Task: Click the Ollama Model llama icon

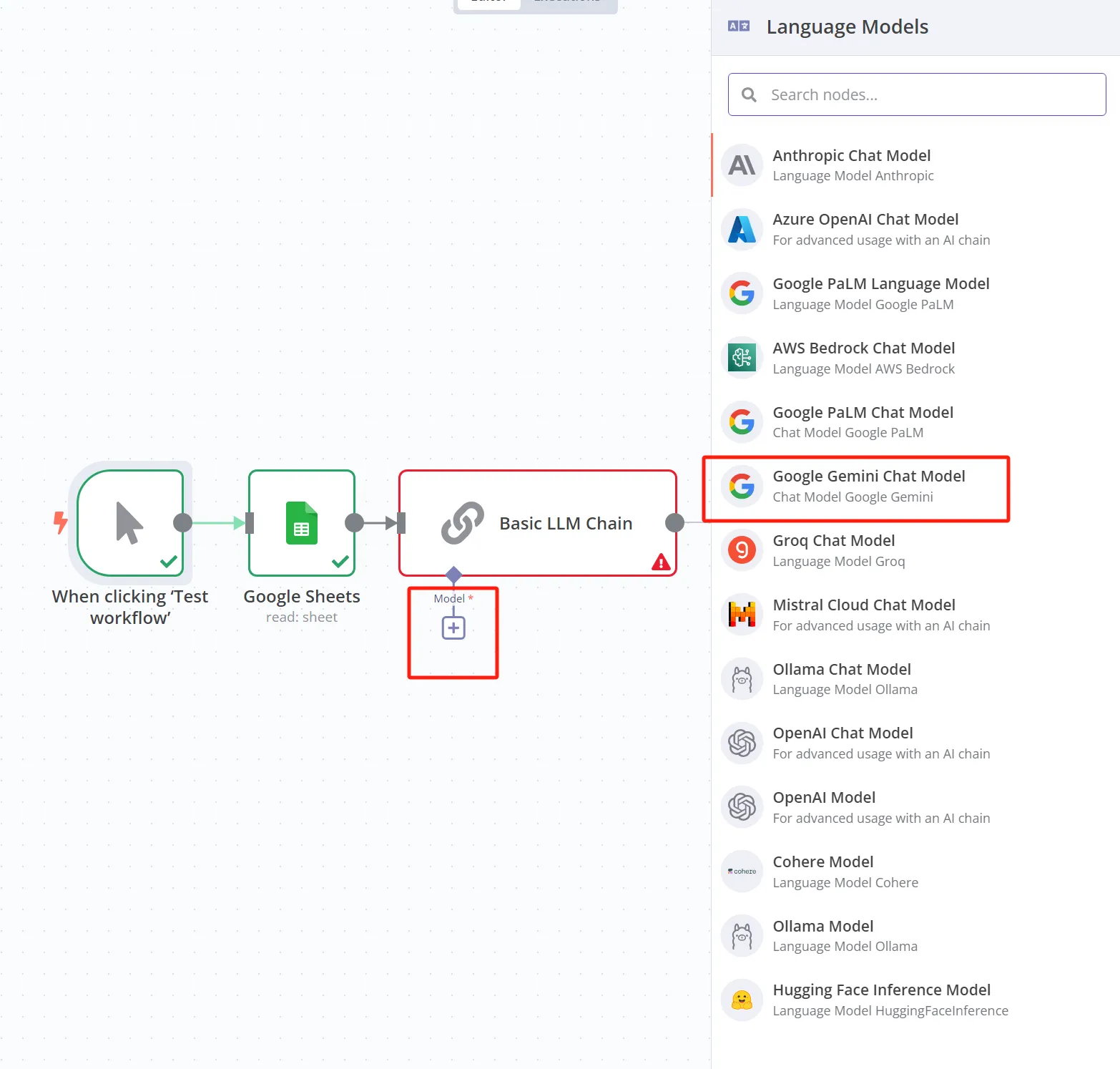Action: point(742,936)
